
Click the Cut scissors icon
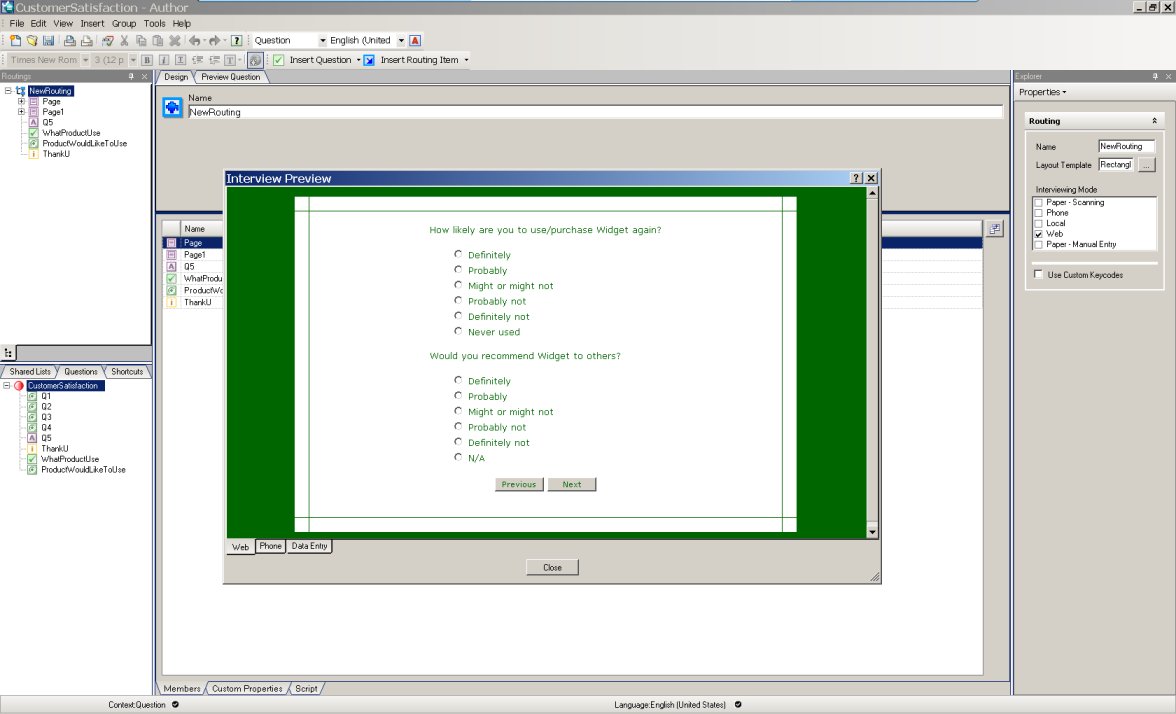[x=124, y=40]
